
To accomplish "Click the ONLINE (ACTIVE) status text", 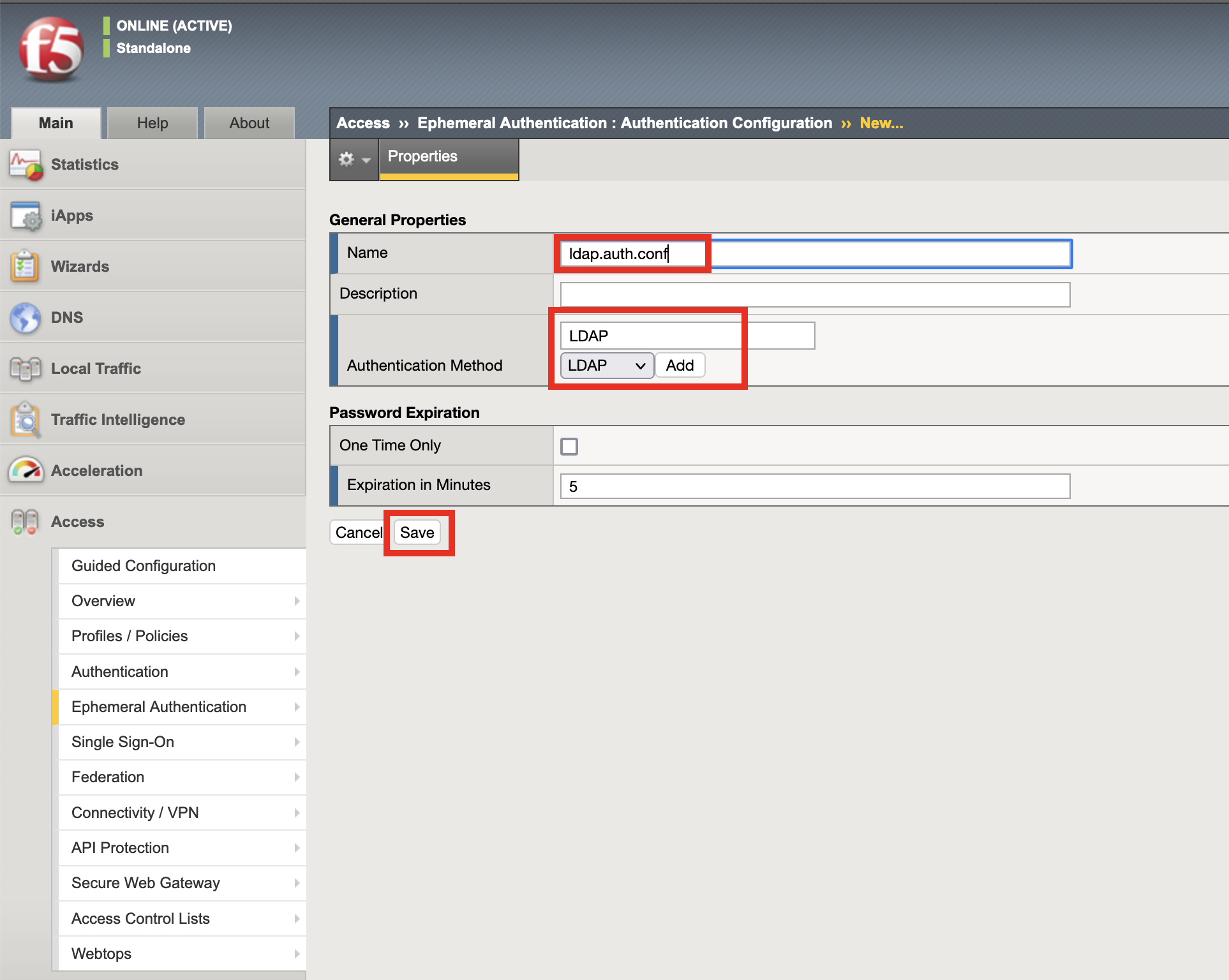I will (174, 26).
